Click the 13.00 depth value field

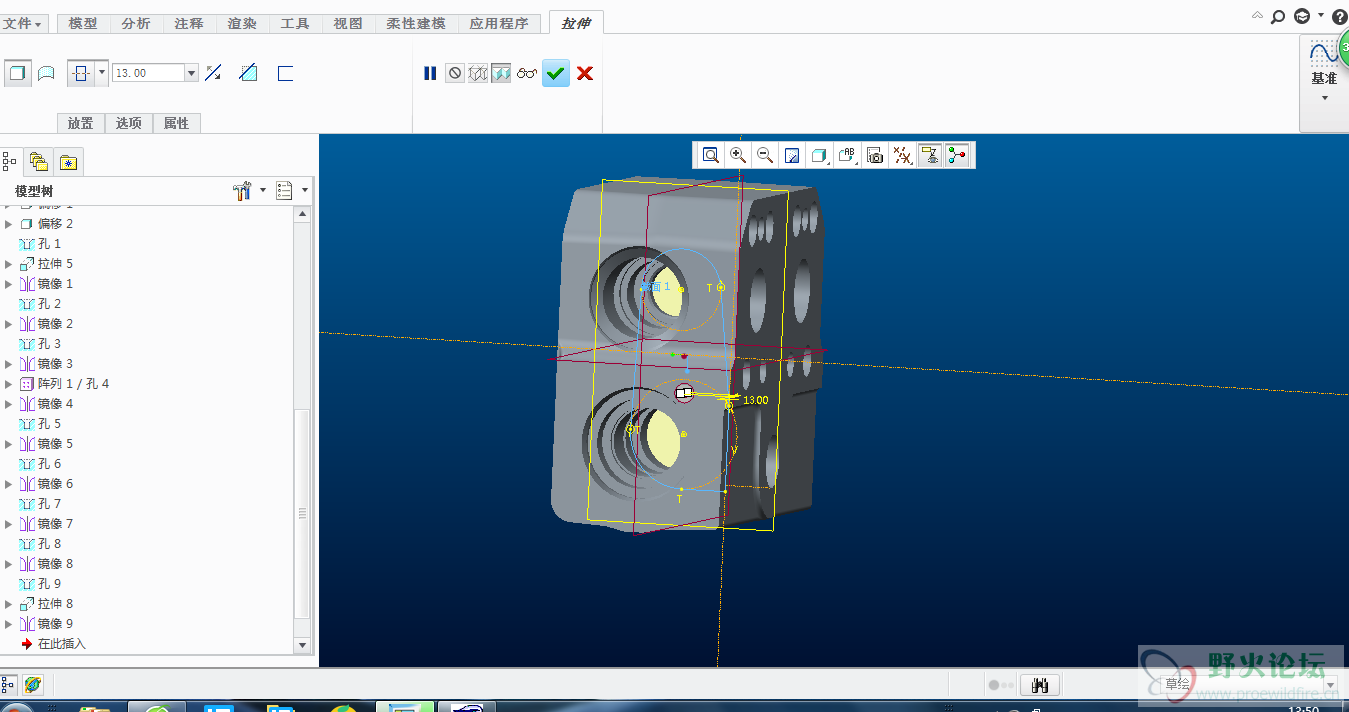(x=148, y=73)
